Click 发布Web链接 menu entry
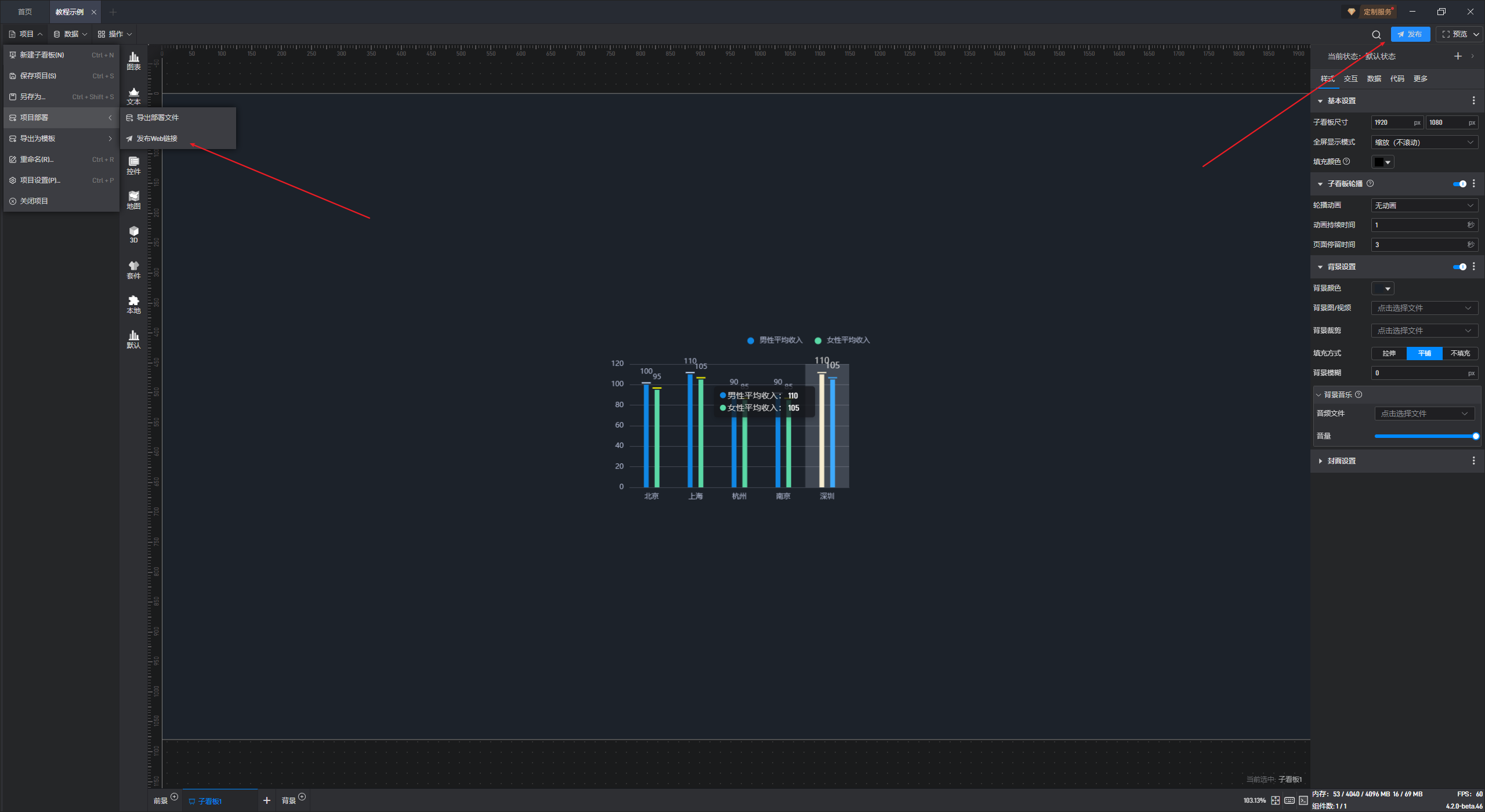Screen dimensions: 1485x812 (x=157, y=139)
